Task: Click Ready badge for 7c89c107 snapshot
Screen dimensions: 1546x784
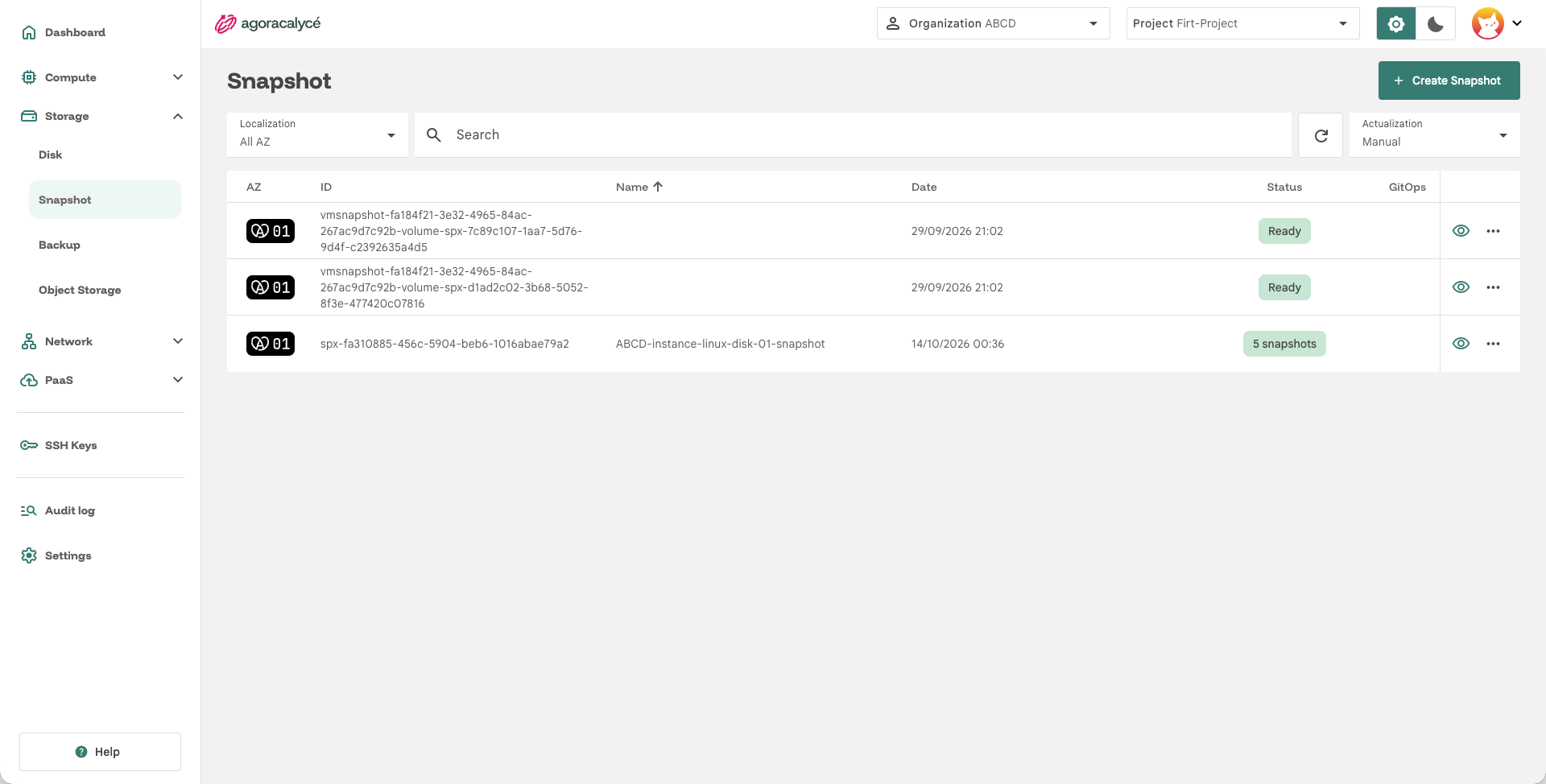Action: pyautogui.click(x=1284, y=231)
